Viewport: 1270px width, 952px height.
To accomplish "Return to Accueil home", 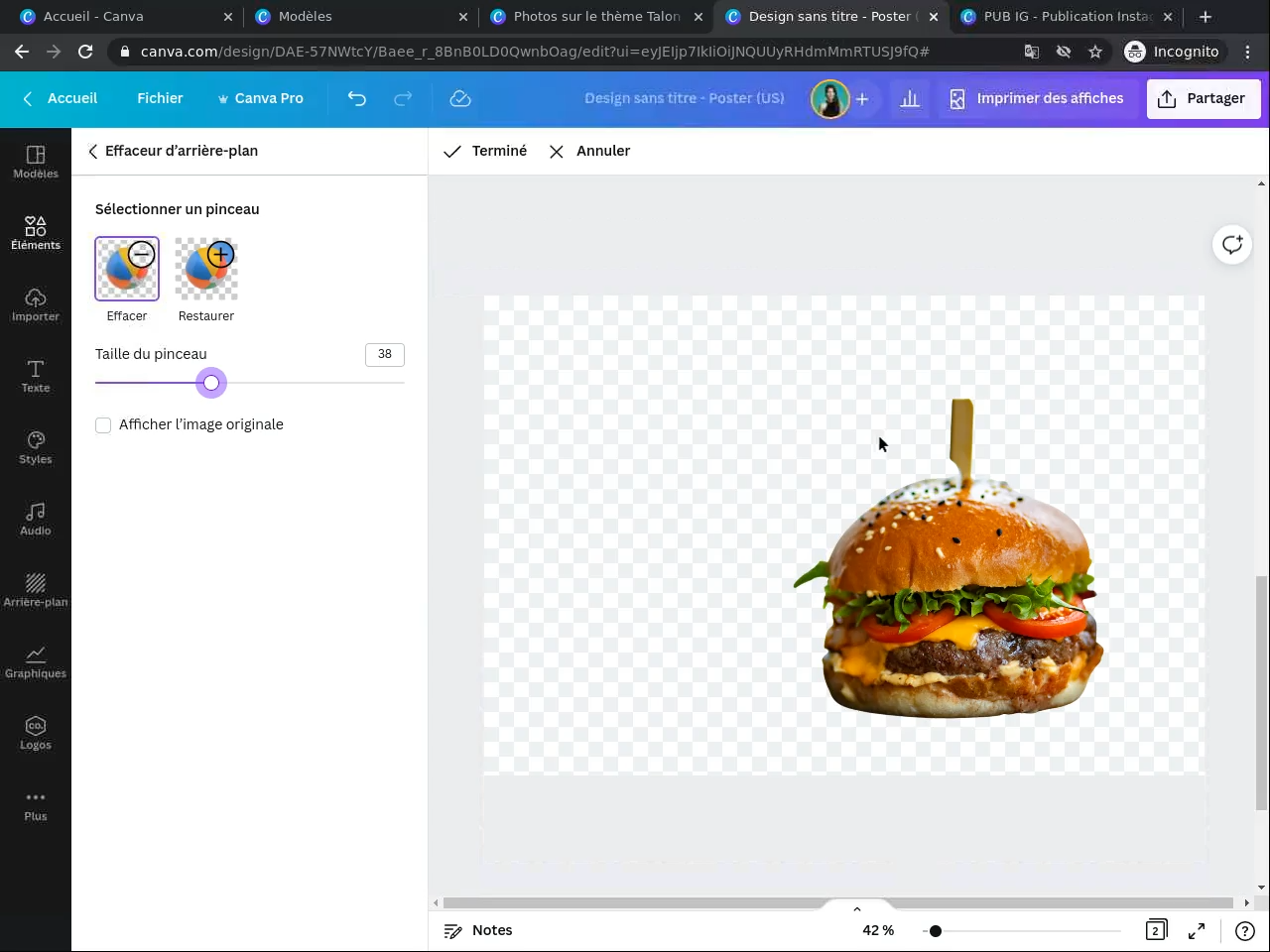I will (x=60, y=98).
